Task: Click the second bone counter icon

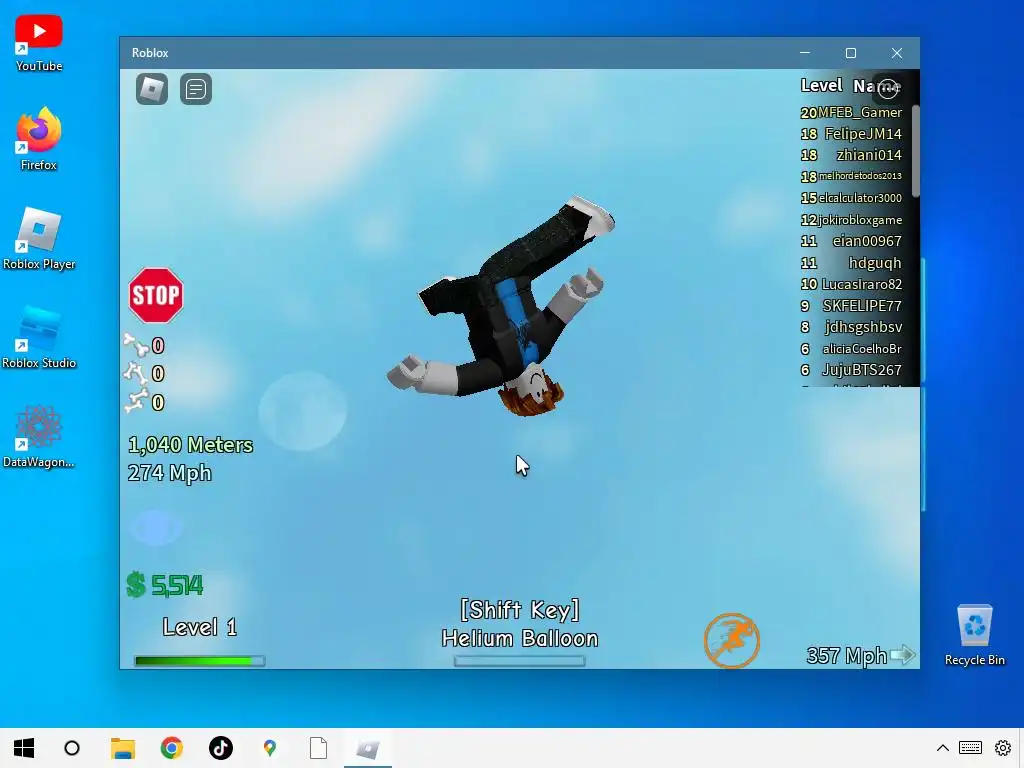Action: click(135, 373)
